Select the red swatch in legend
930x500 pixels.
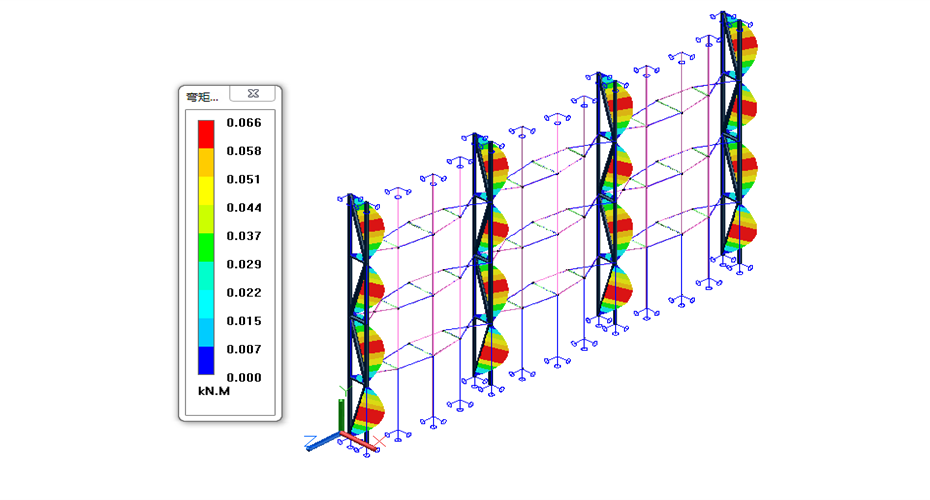coord(206,134)
